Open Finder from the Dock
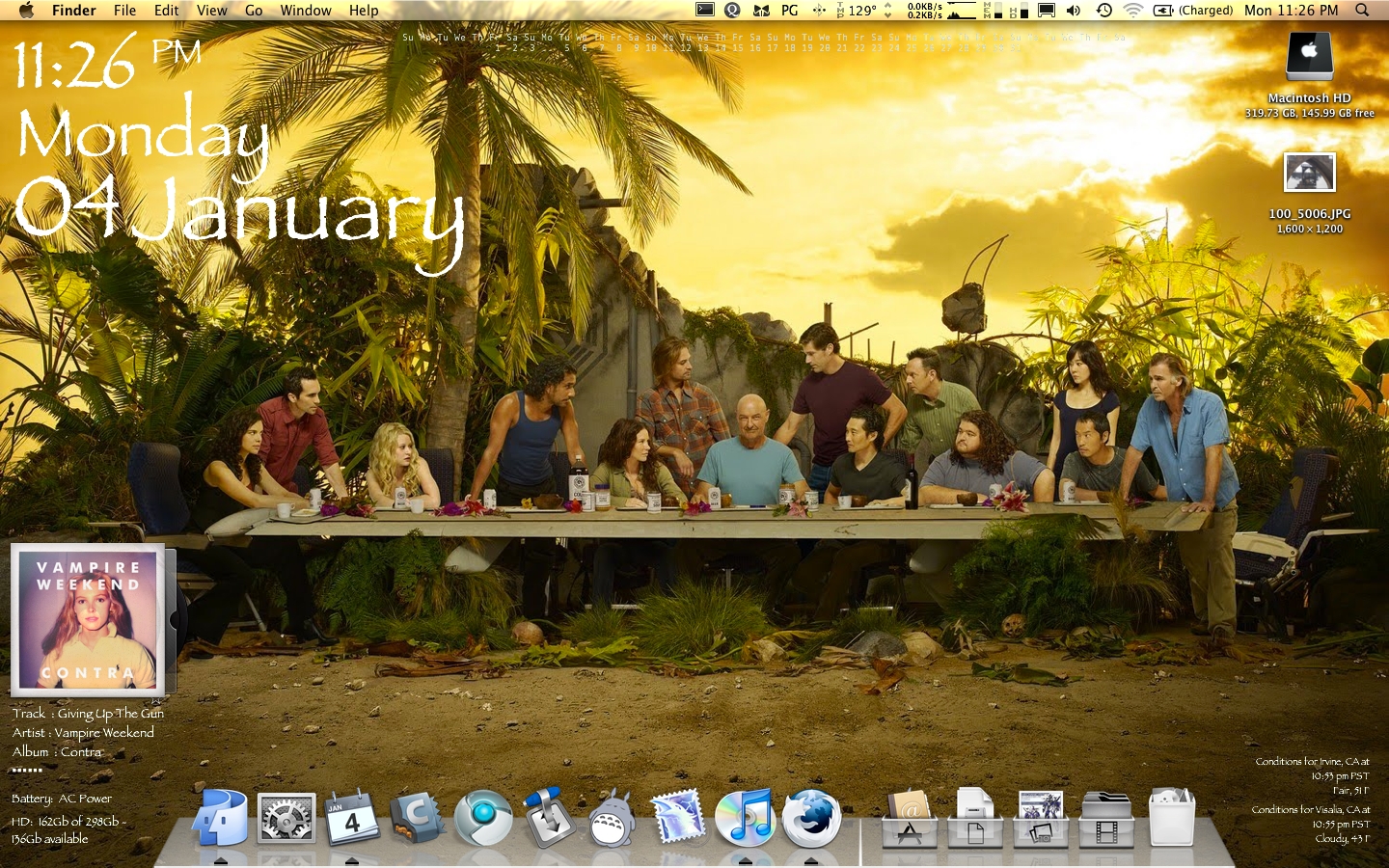Screen dimensions: 1389x868 click(221, 818)
